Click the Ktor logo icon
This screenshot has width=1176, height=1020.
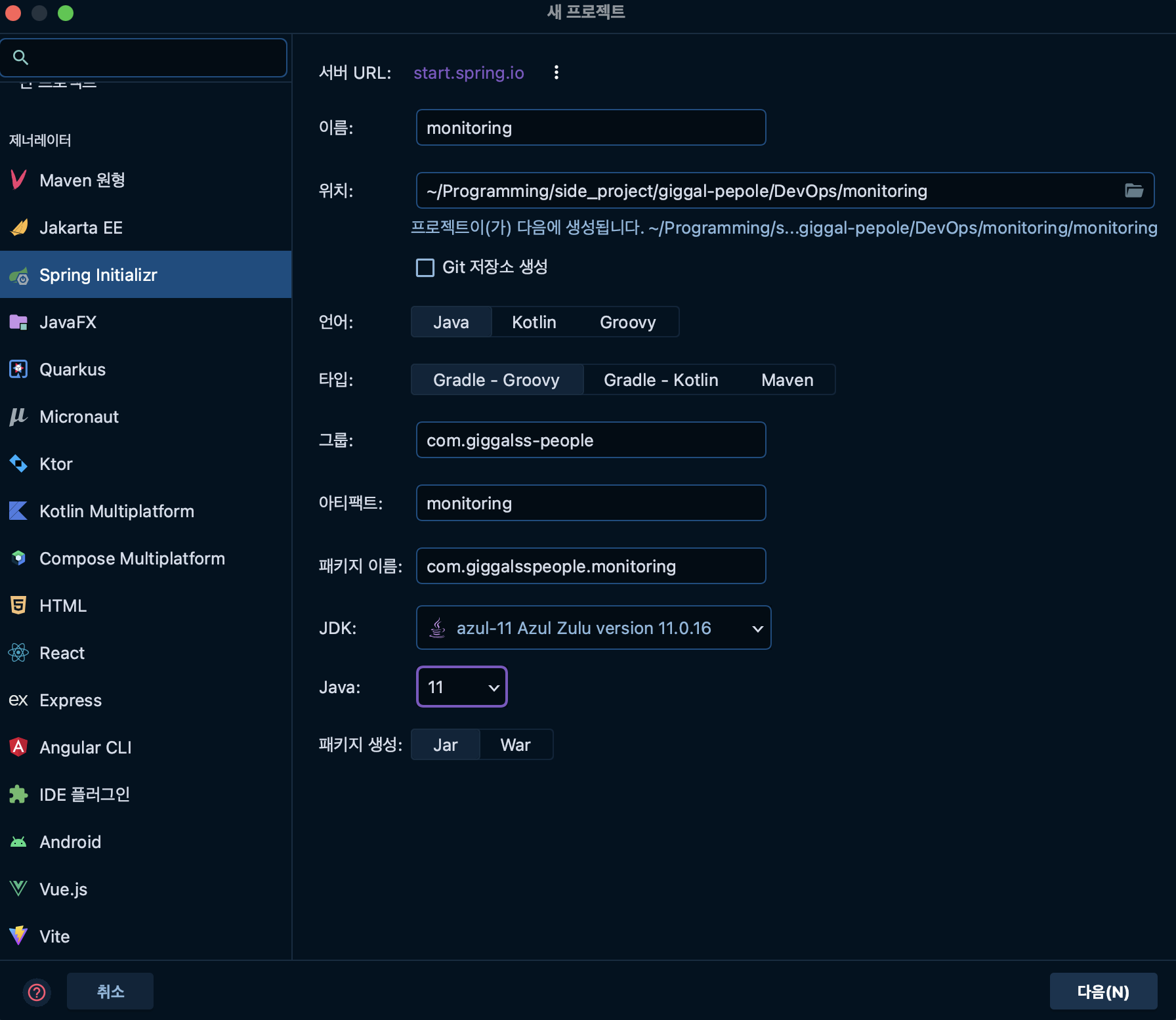[x=18, y=464]
